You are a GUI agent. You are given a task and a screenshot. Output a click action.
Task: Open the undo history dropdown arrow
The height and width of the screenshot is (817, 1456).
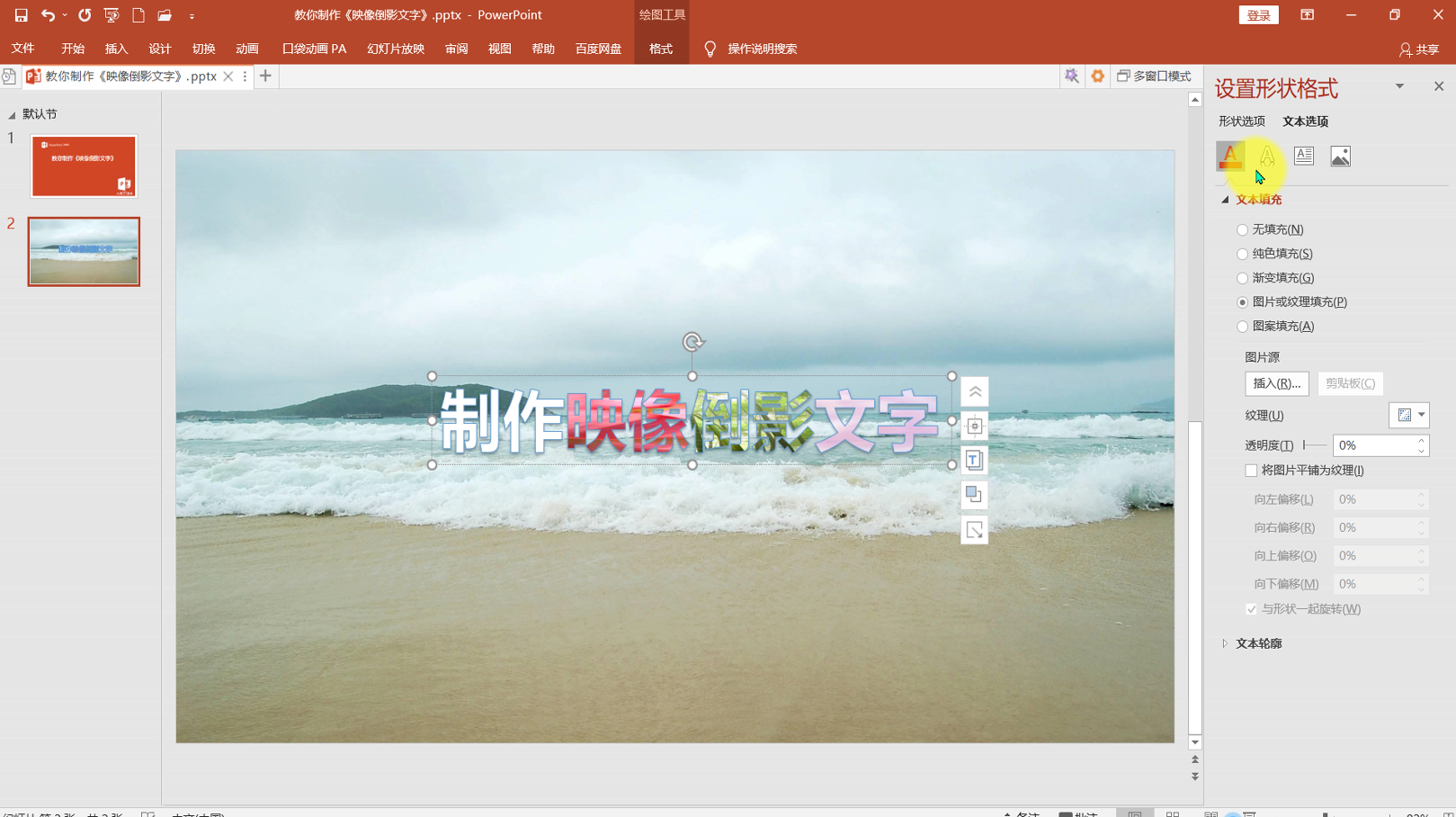[x=65, y=15]
